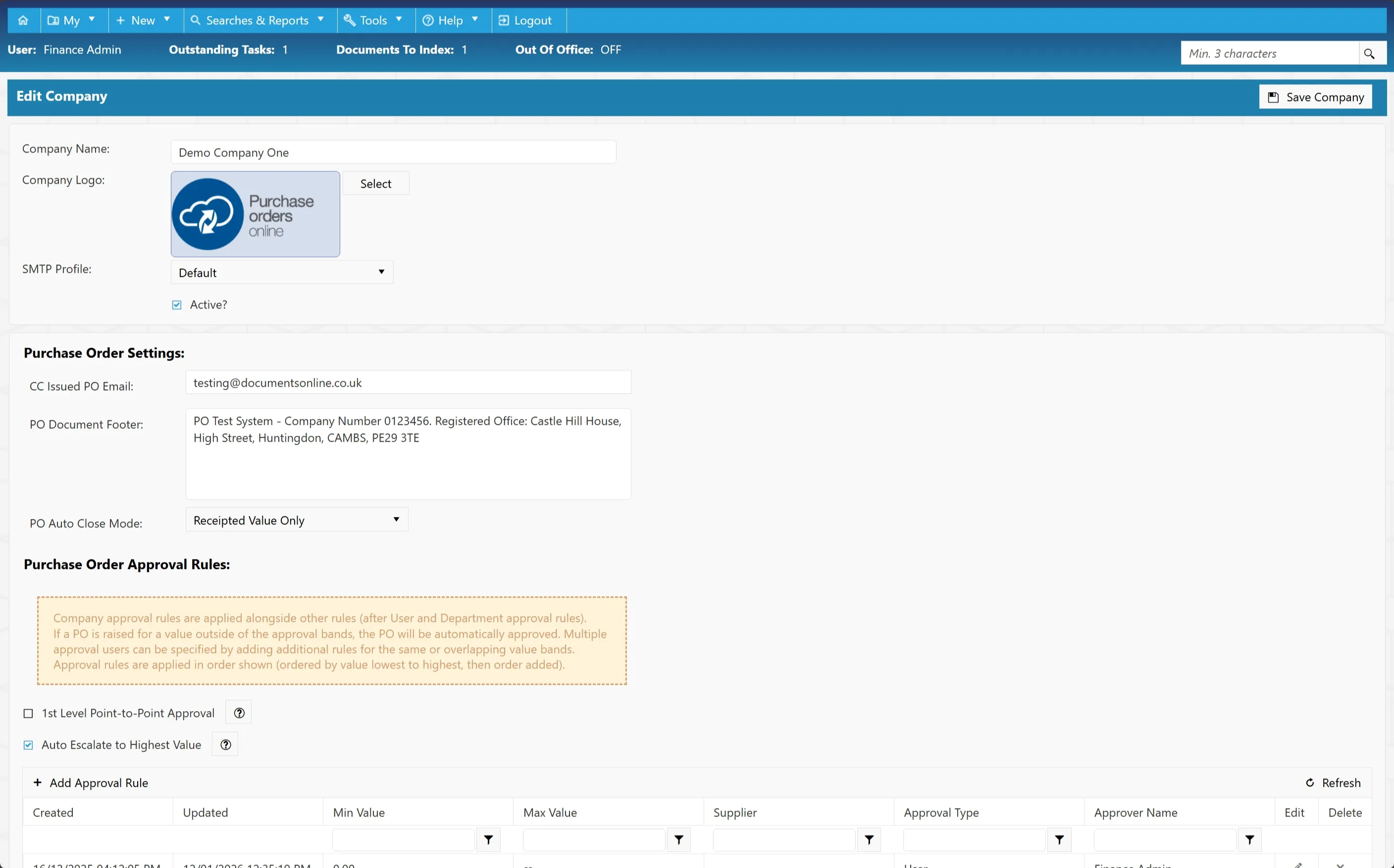Sort by Approver Name column
The image size is (1394, 868).
pyautogui.click(x=1136, y=813)
